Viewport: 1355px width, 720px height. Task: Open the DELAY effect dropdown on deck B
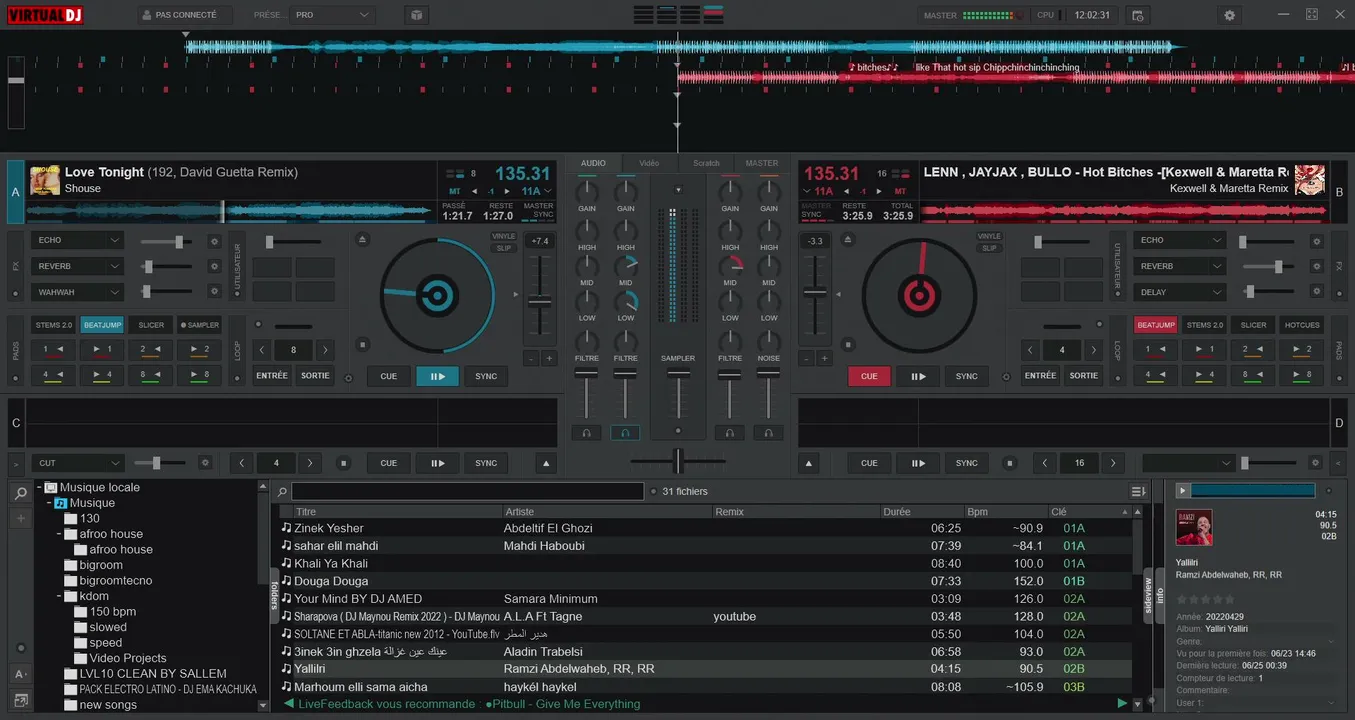pos(1180,292)
